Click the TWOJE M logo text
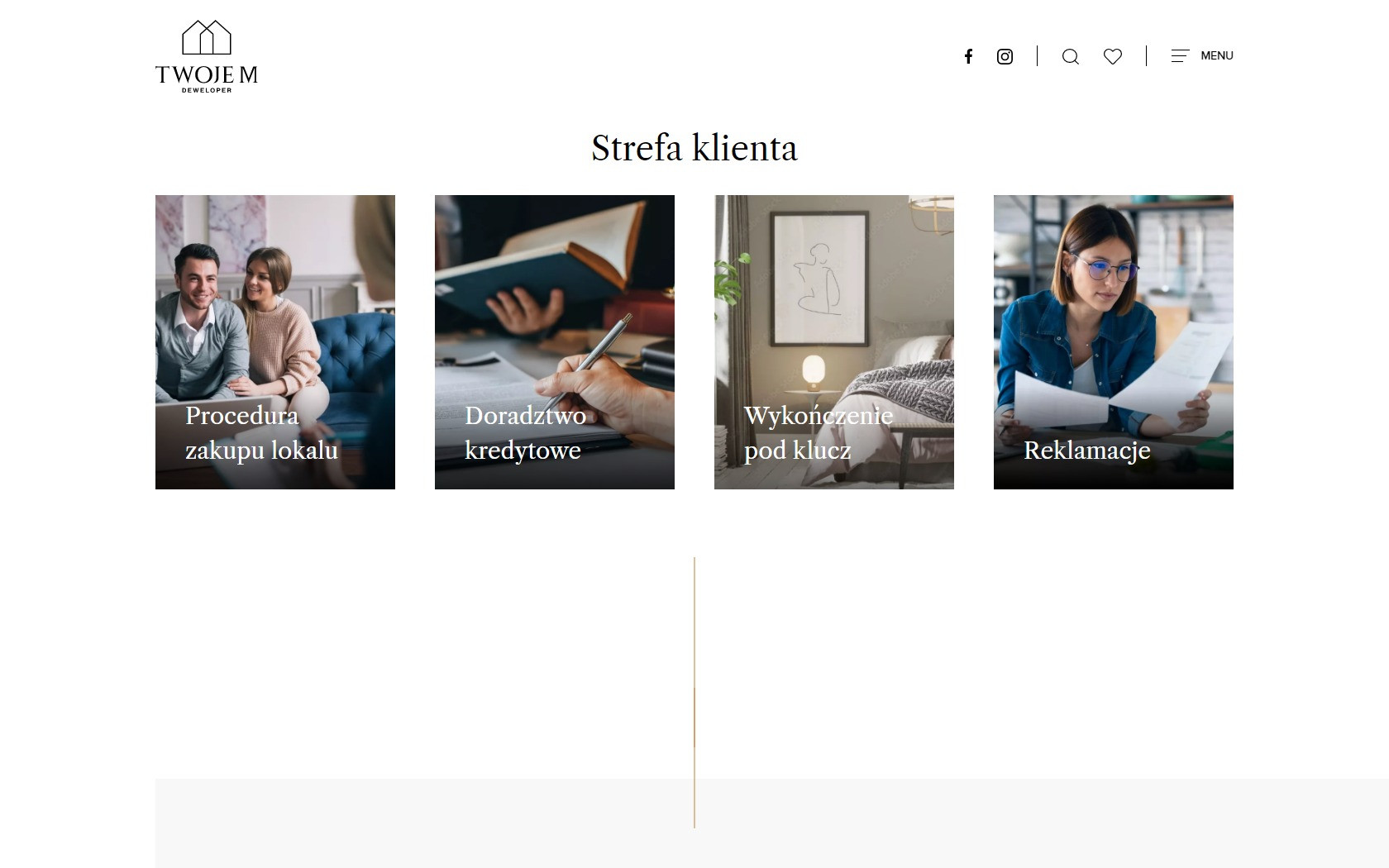1389x868 pixels. (207, 75)
